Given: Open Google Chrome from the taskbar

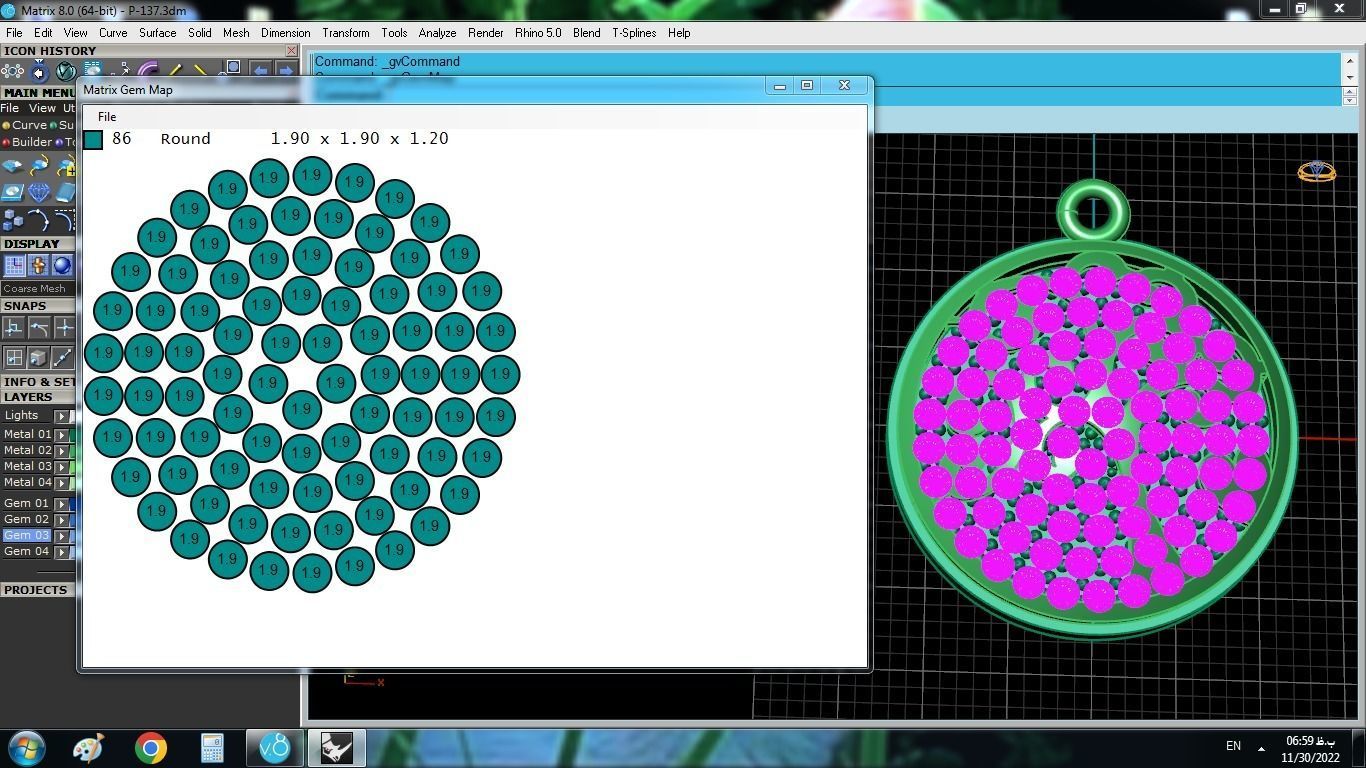Looking at the screenshot, I should click(x=150, y=748).
